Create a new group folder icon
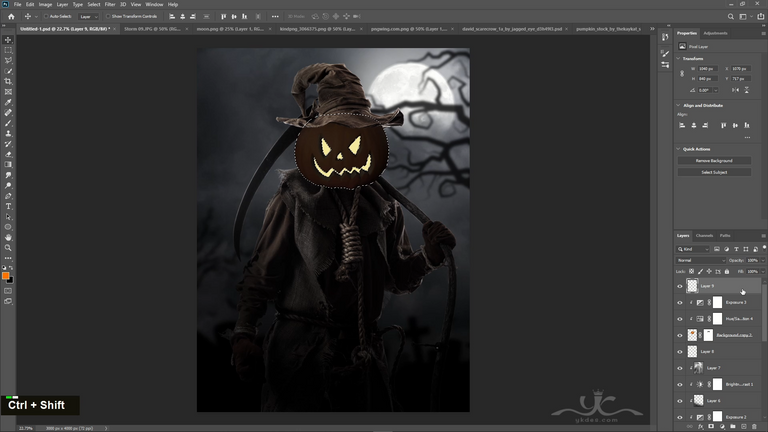Image resolution: width=768 pixels, height=432 pixels. 733,427
